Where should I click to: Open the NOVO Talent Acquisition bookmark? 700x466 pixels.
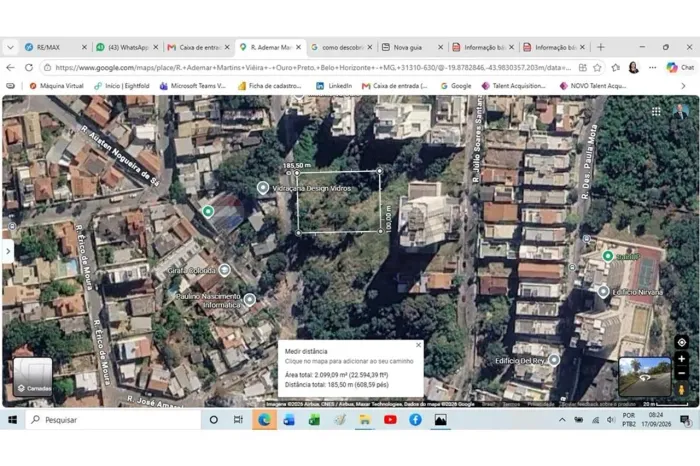tap(593, 86)
